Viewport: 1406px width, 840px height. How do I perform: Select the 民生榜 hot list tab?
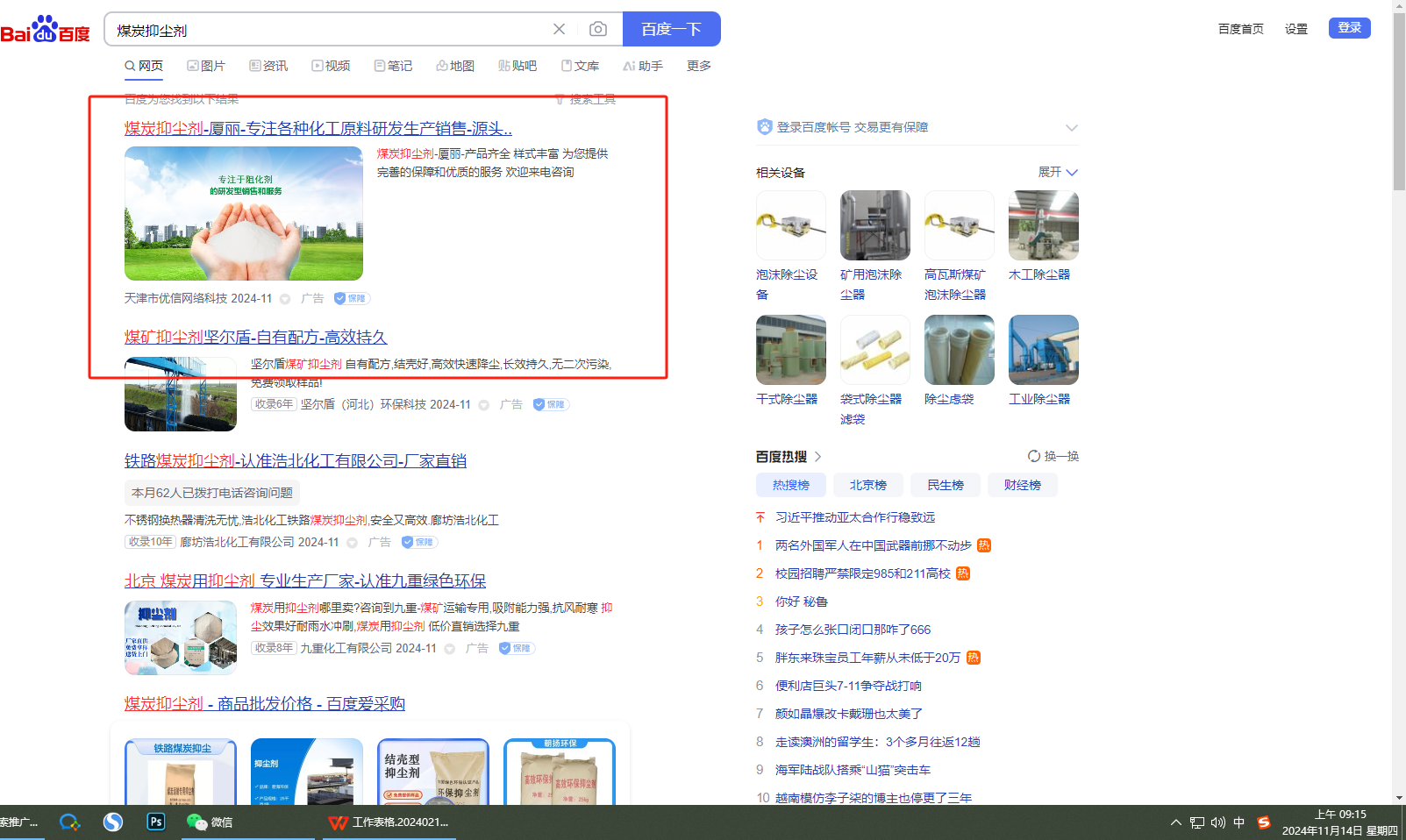pos(946,485)
